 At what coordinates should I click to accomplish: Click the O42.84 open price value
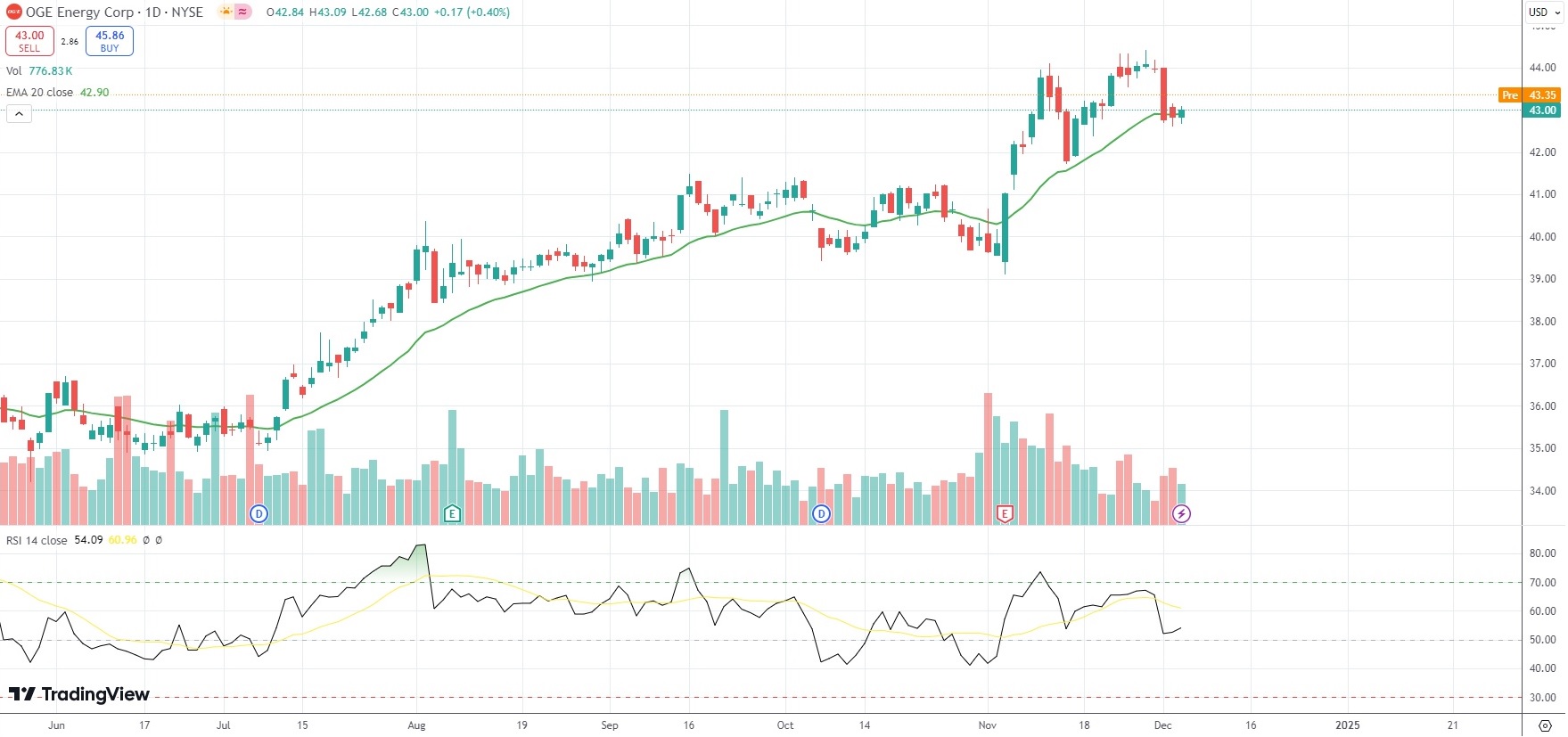[286, 12]
